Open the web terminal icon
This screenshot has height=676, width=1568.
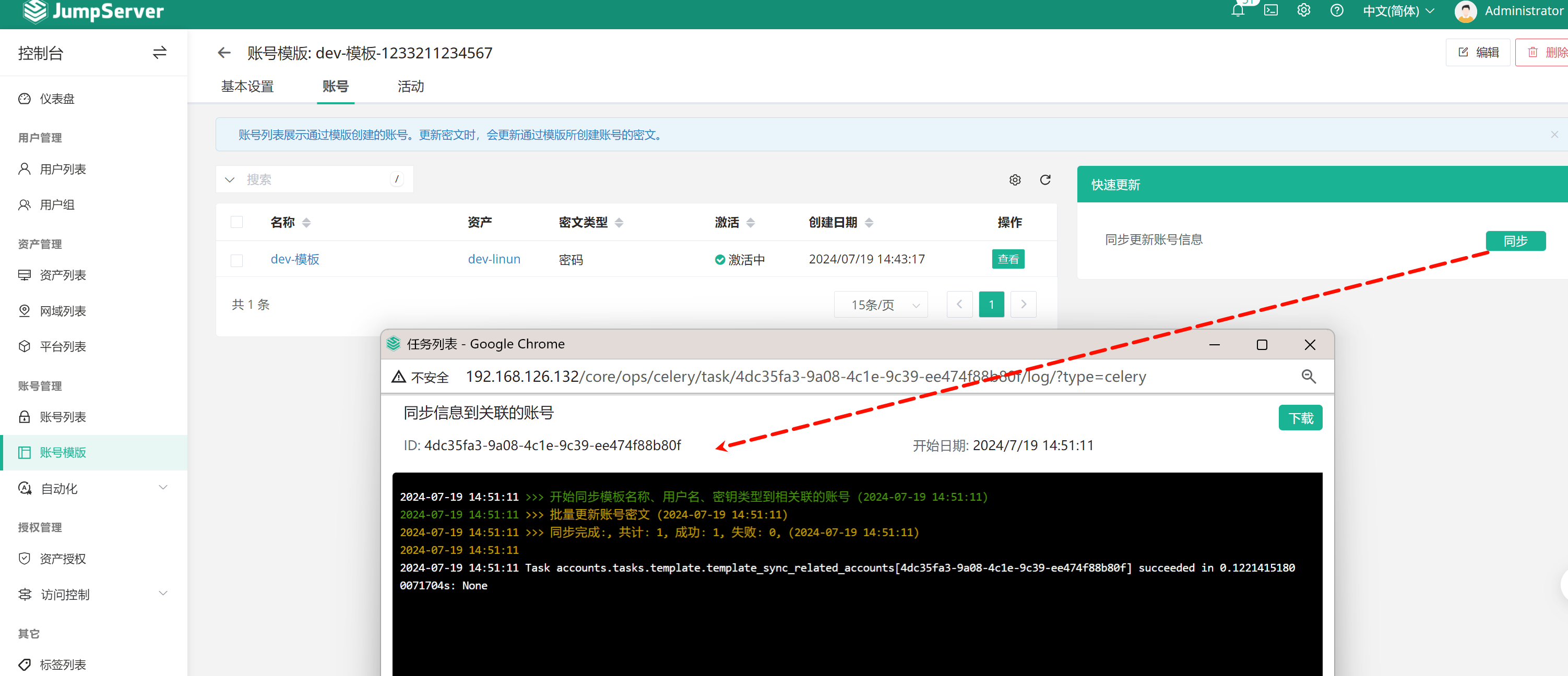coord(1271,10)
